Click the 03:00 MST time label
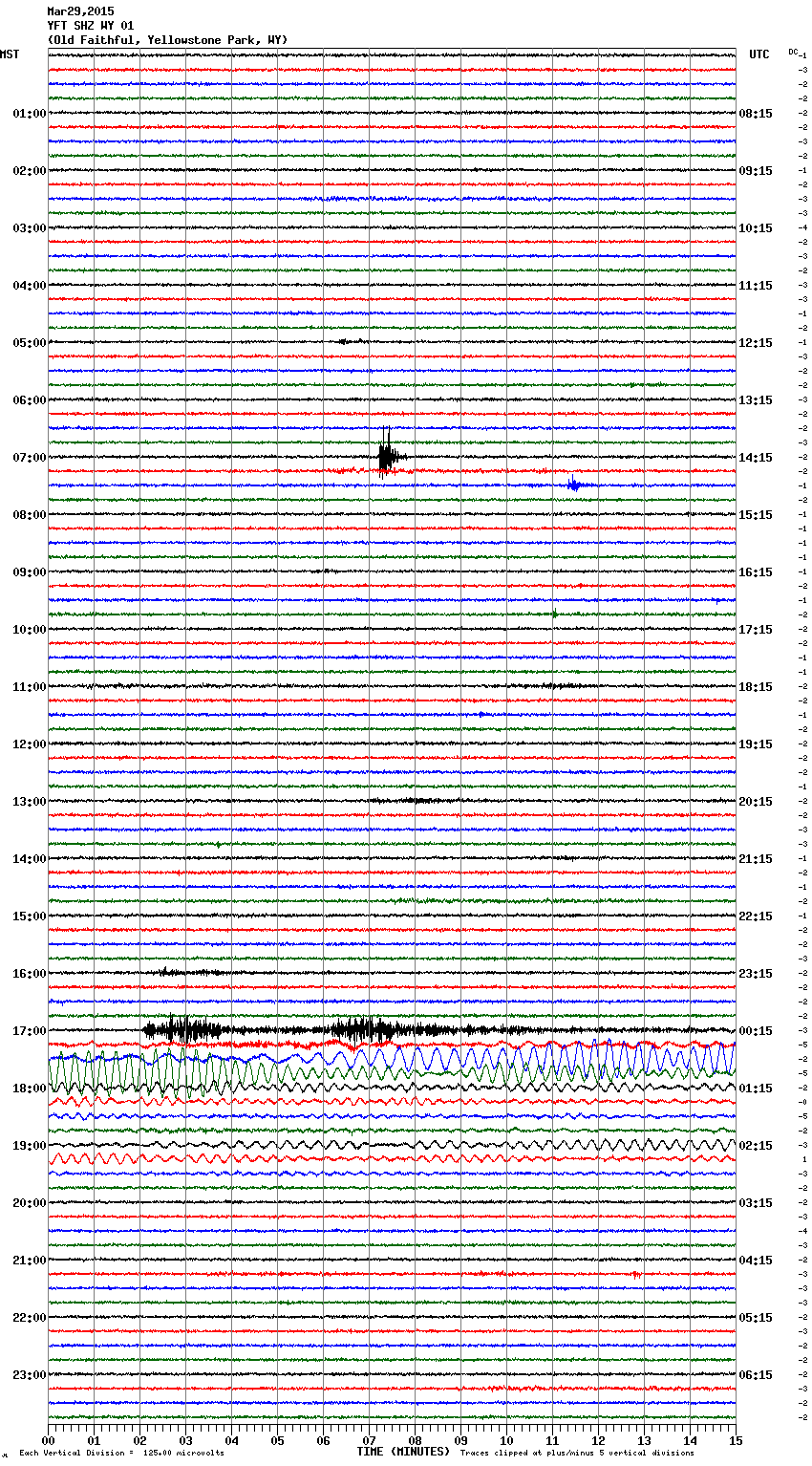Viewport: 812px width, 1466px height. pyautogui.click(x=30, y=228)
